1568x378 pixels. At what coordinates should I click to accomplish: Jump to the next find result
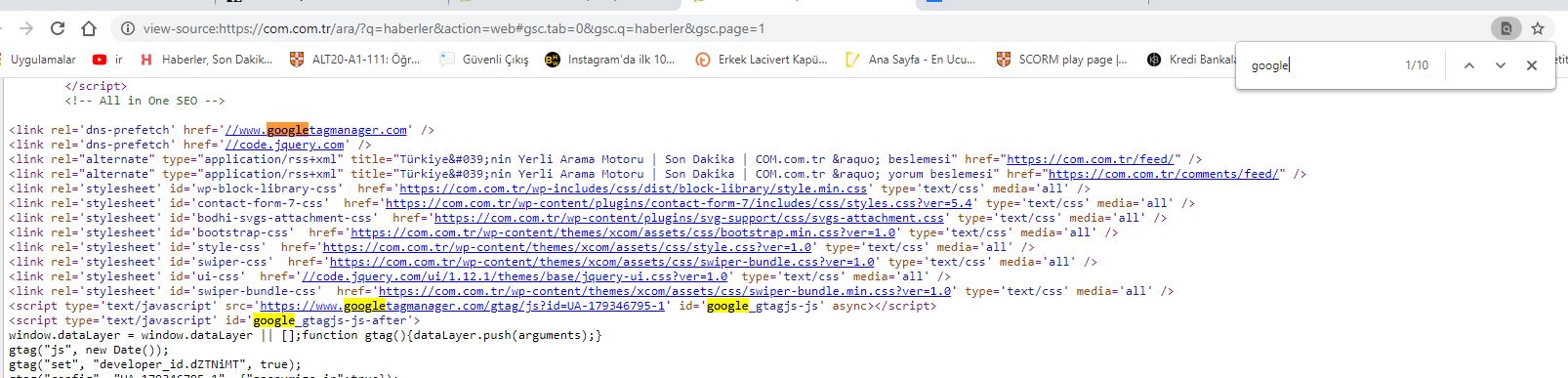pyautogui.click(x=1501, y=65)
